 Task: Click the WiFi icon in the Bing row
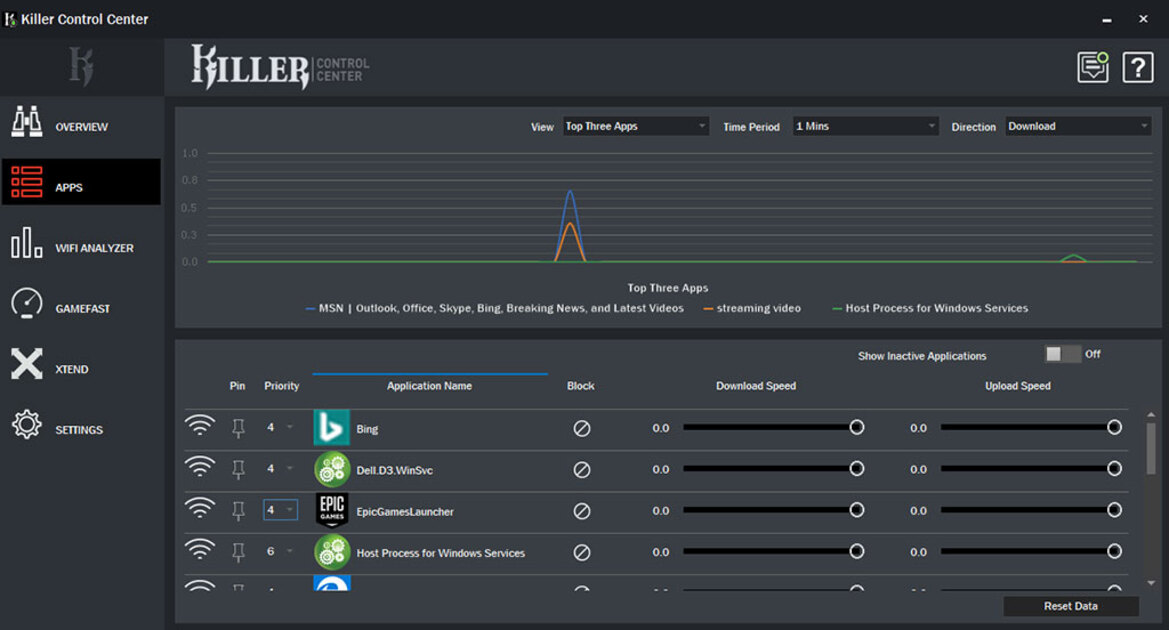point(200,426)
